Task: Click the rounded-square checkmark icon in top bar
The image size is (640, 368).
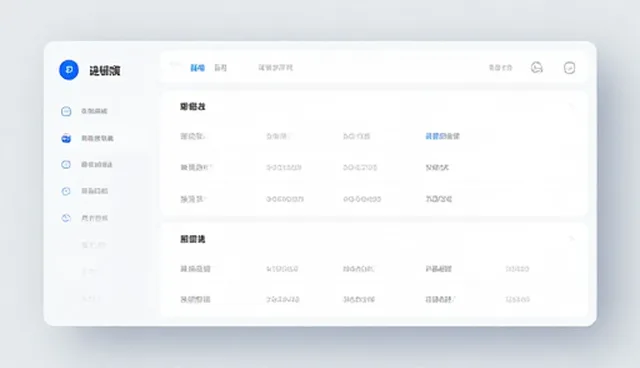Action: click(569, 68)
